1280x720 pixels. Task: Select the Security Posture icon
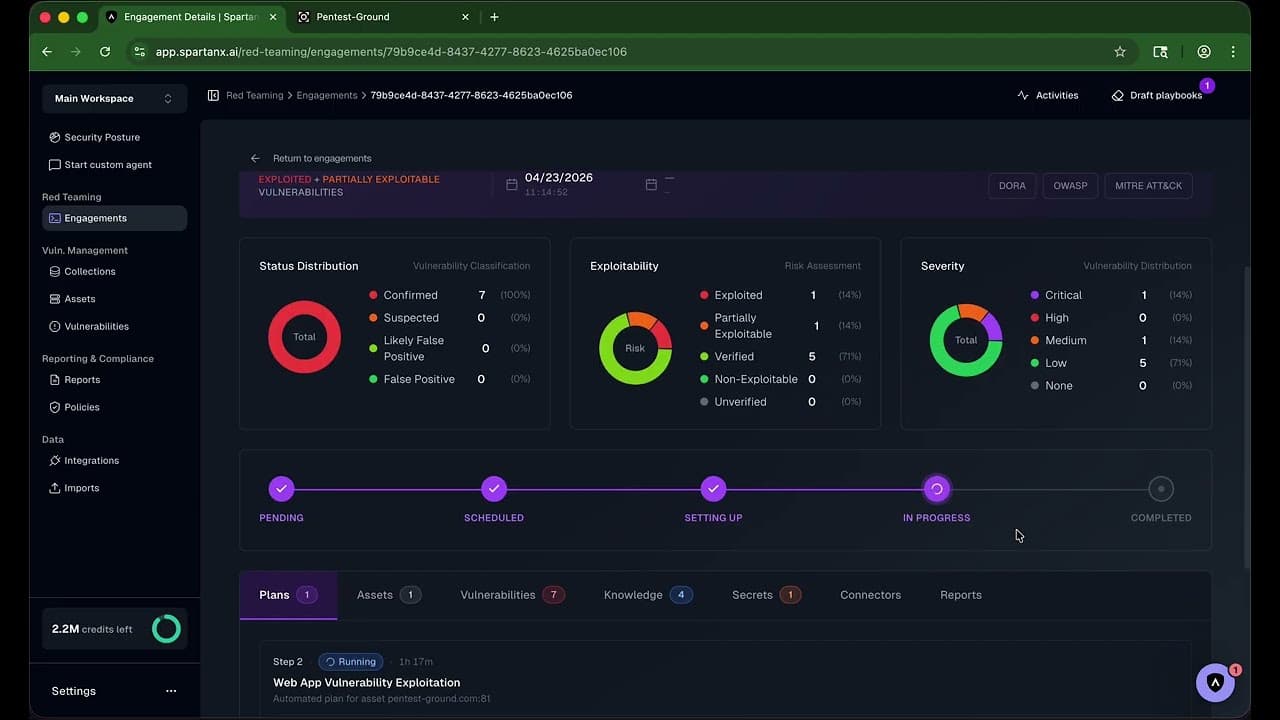pyautogui.click(x=53, y=137)
